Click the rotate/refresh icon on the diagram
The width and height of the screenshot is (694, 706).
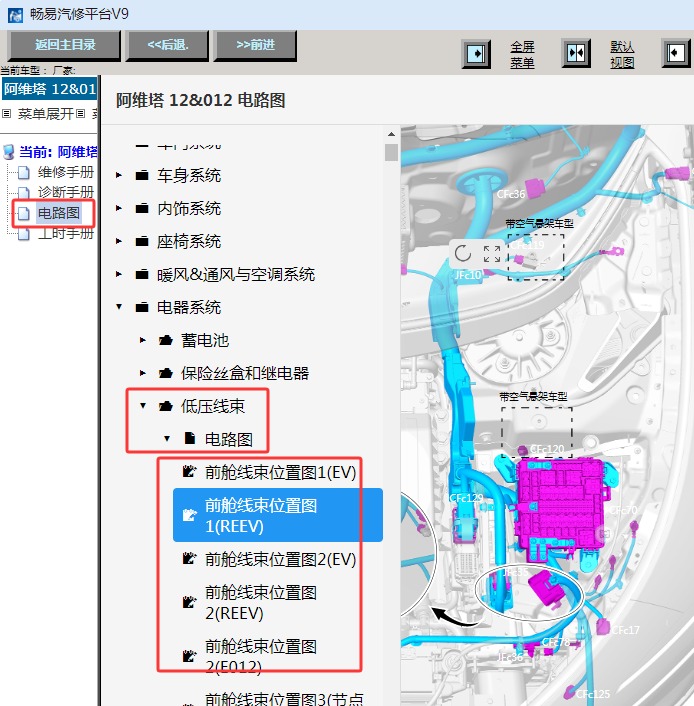[x=463, y=253]
